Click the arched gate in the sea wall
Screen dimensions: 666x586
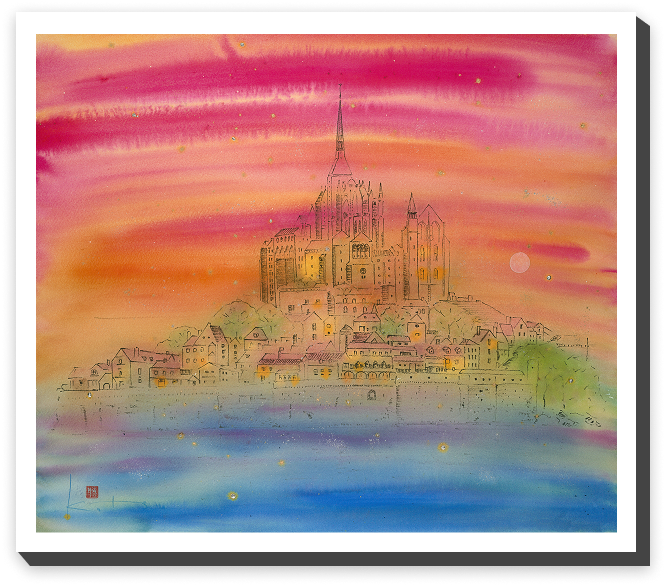pos(371,394)
